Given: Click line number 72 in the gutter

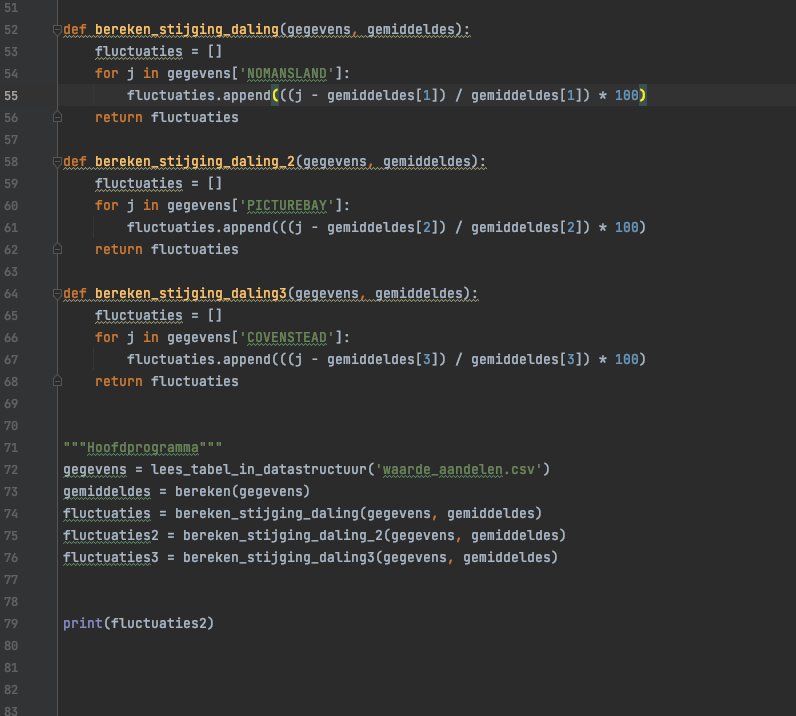Looking at the screenshot, I should (11, 470).
